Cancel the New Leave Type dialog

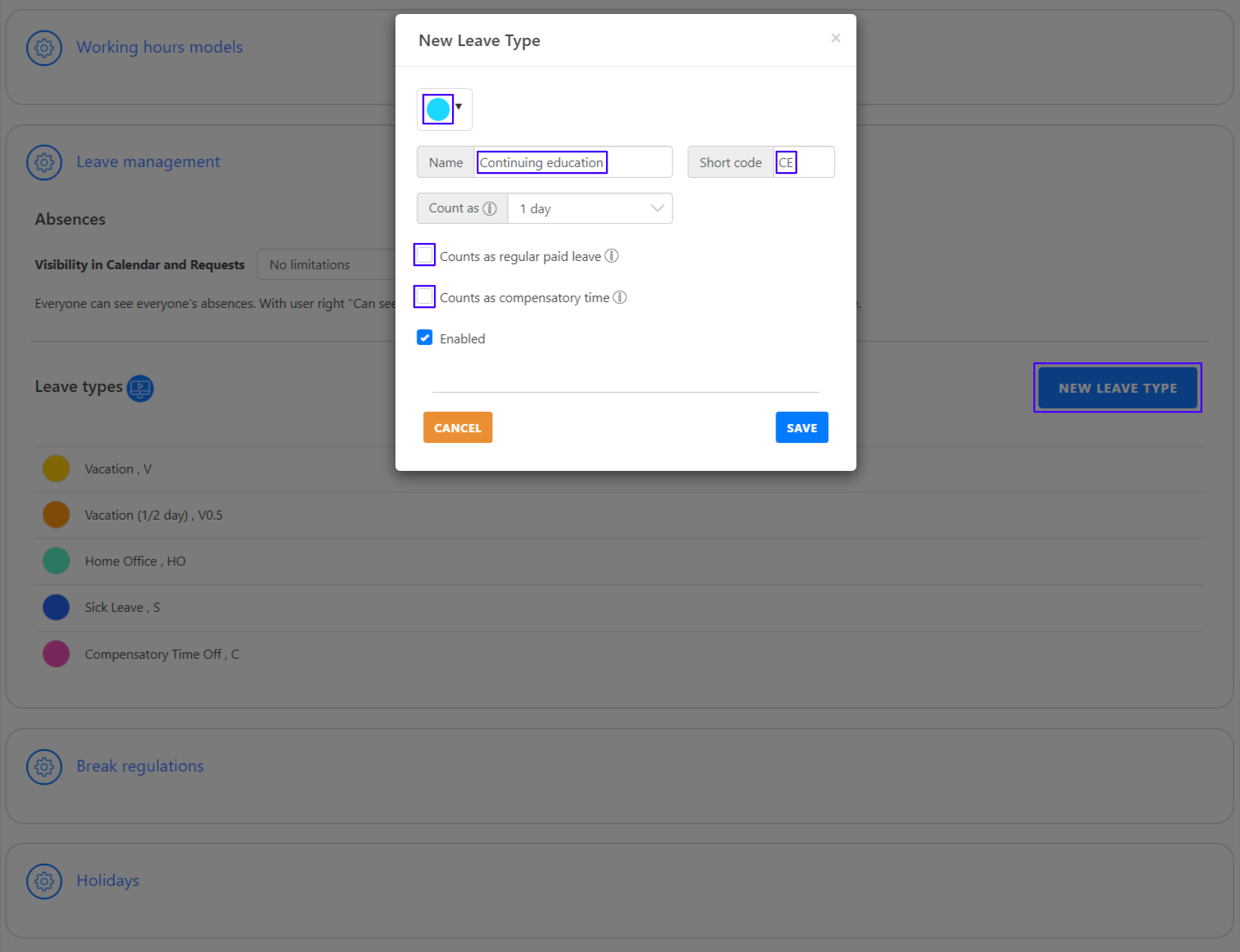(x=457, y=427)
